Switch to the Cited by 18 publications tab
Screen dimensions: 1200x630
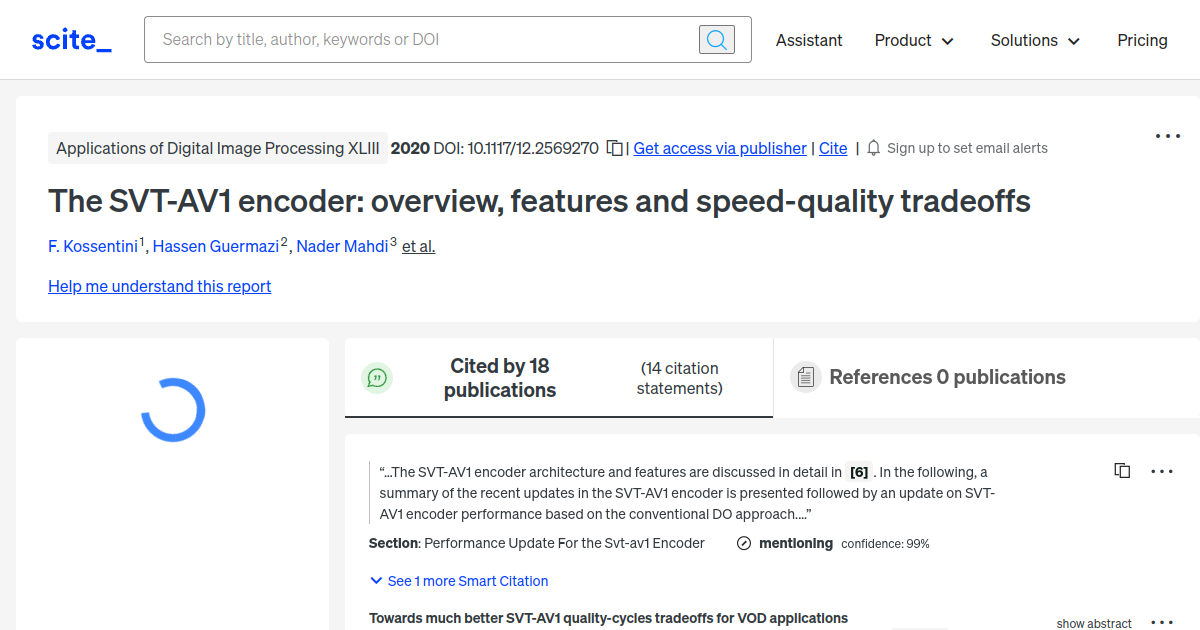[500, 377]
